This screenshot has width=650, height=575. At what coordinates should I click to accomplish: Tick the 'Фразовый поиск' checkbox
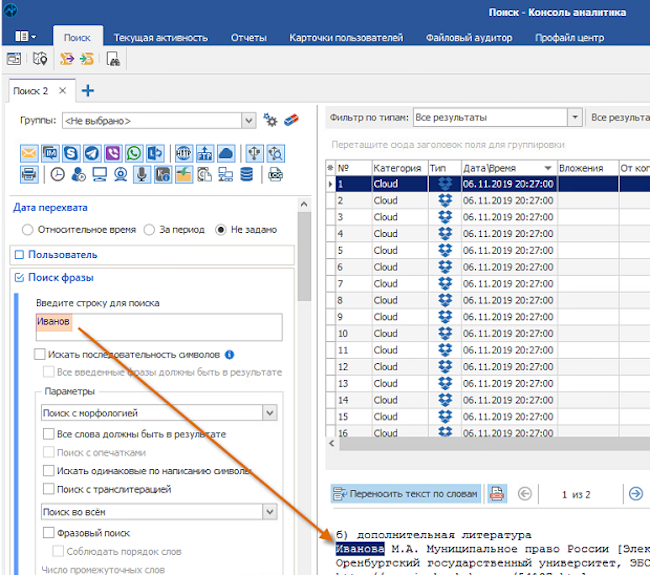click(49, 533)
